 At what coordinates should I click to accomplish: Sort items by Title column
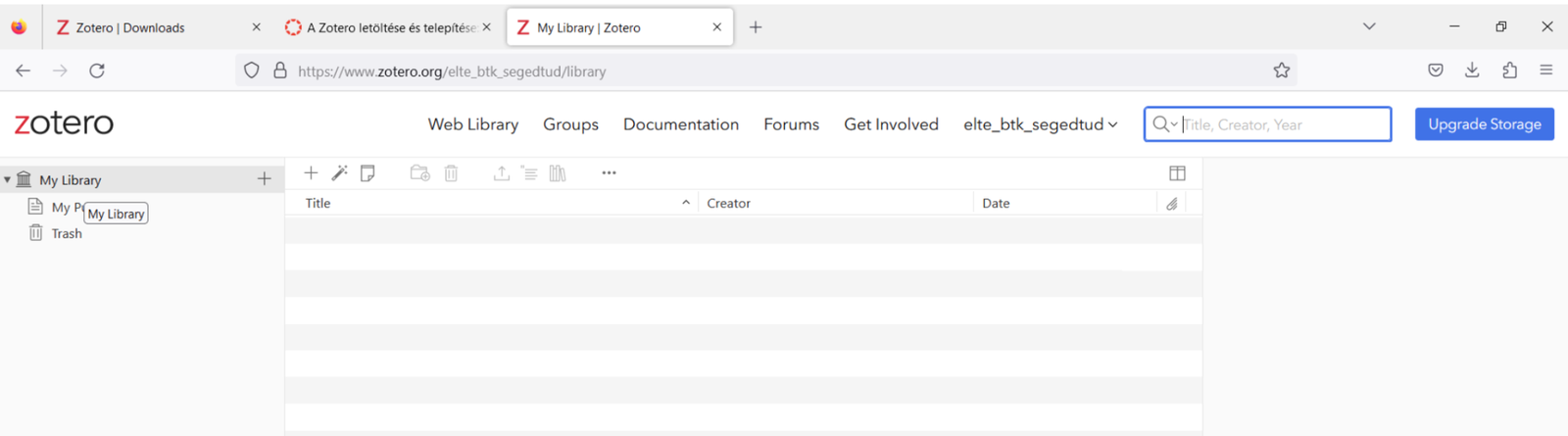point(491,203)
